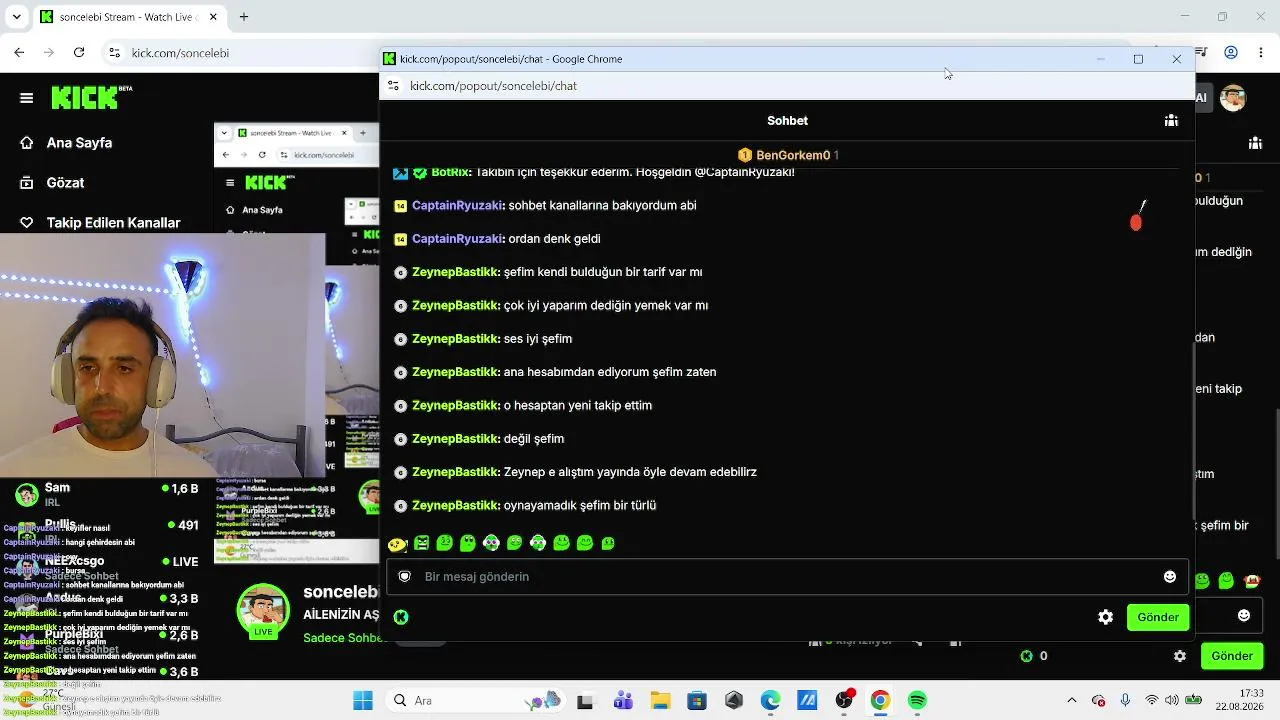
Task: Open the emoji picker in the popout message box
Action: [x=1170, y=576]
